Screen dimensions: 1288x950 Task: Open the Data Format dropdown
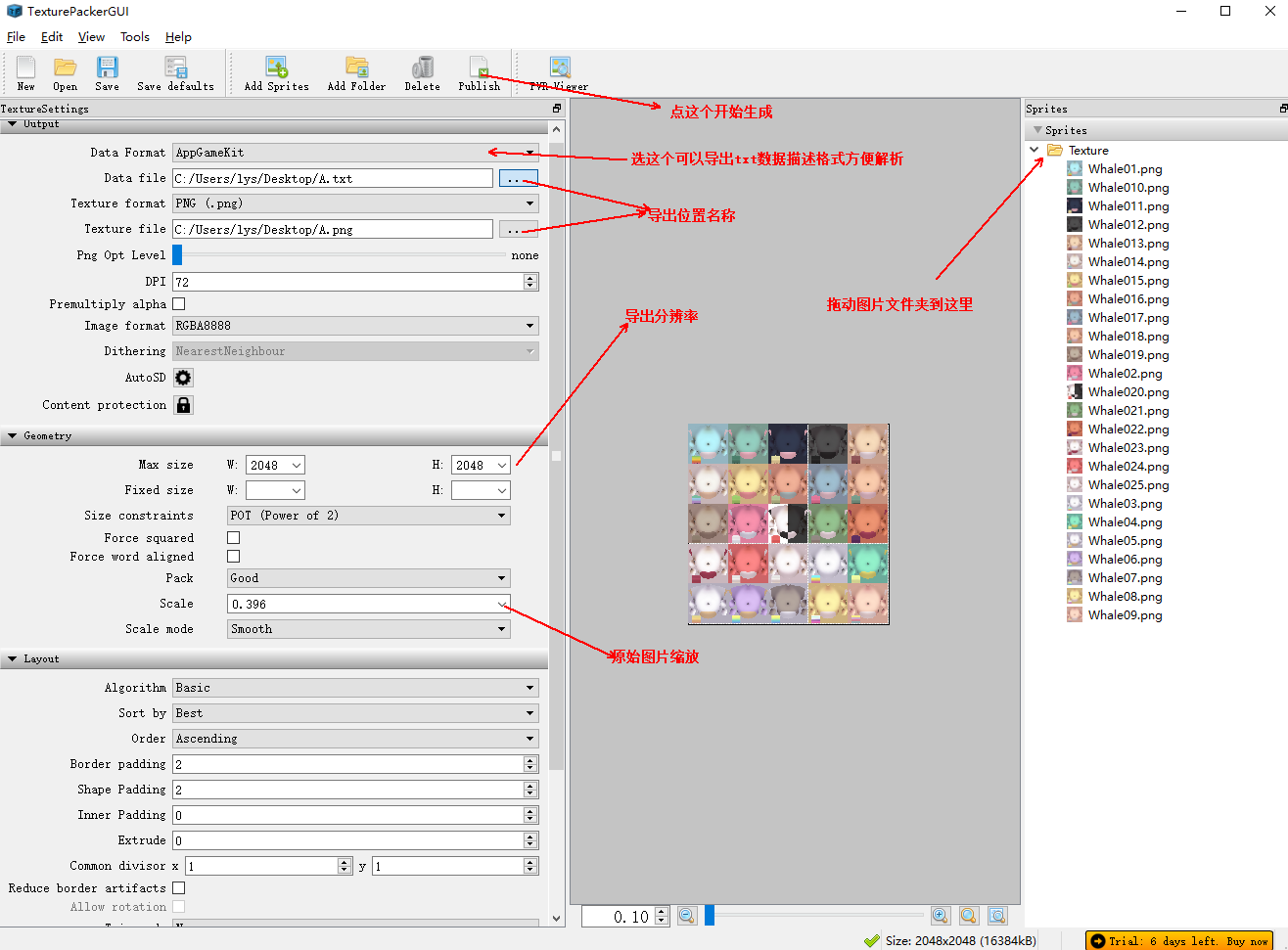click(x=355, y=153)
